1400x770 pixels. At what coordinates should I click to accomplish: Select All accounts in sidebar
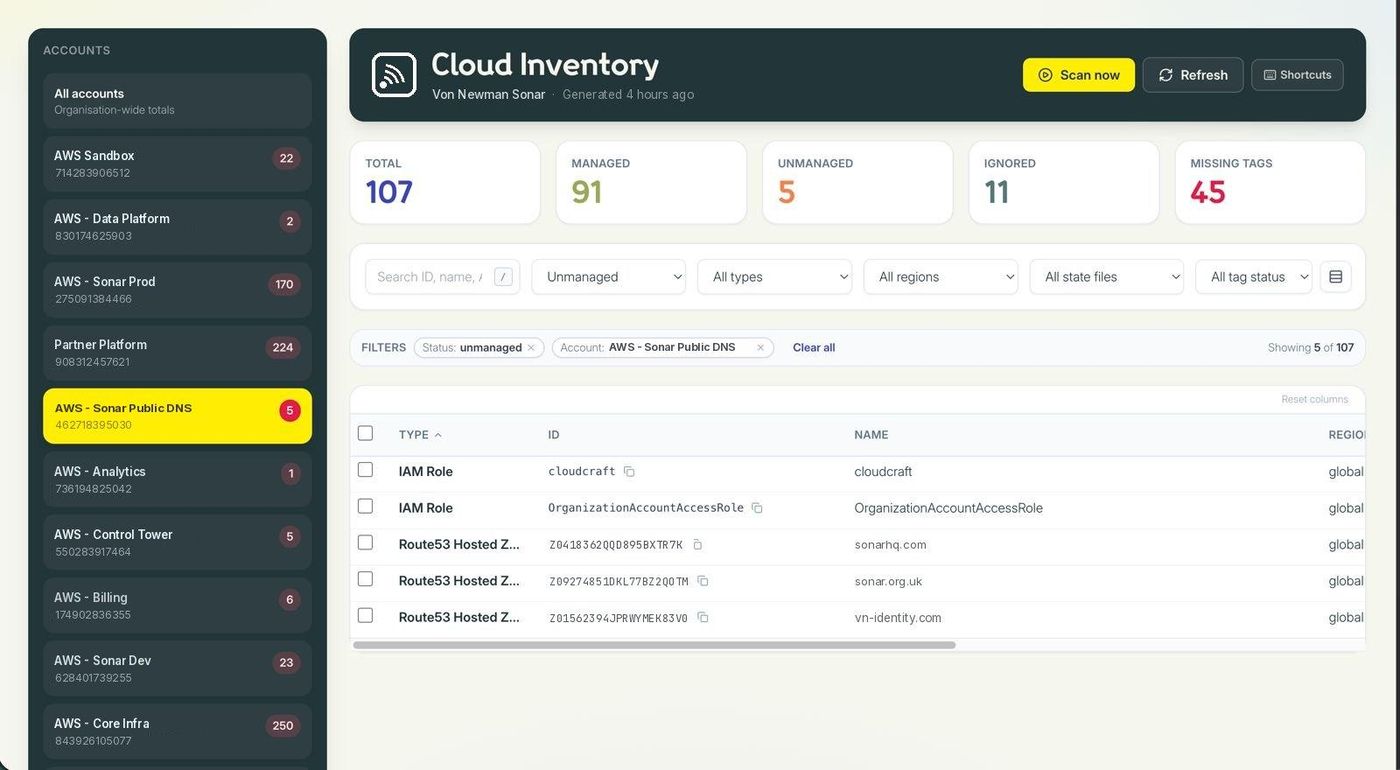(177, 101)
